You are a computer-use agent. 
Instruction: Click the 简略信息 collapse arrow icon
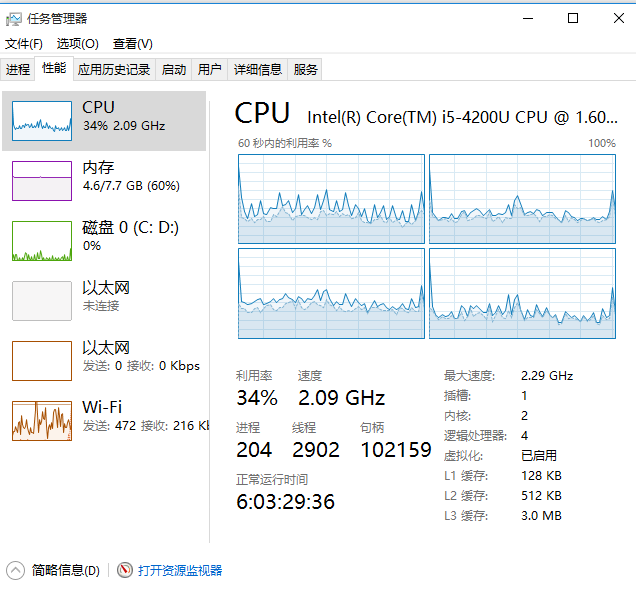(x=15, y=570)
